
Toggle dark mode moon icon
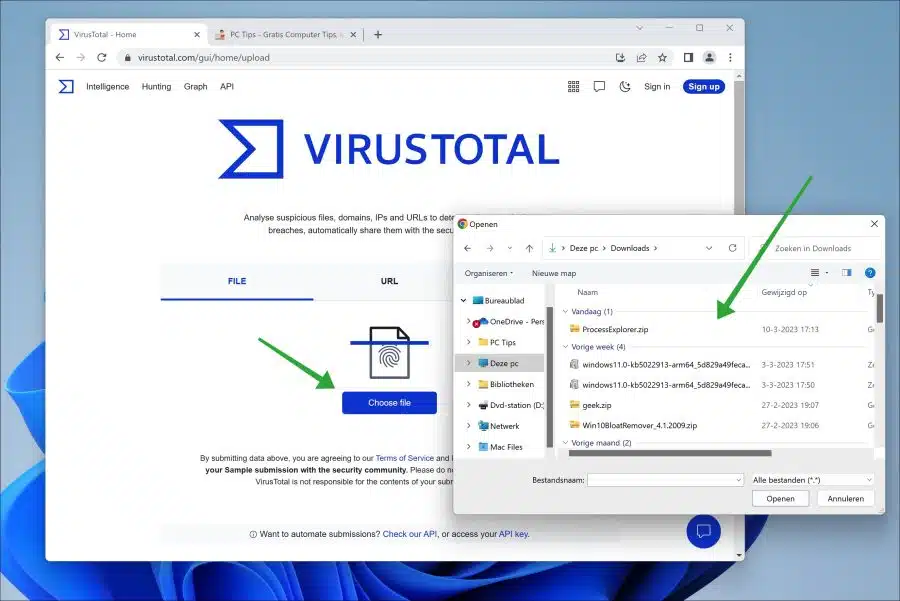(625, 87)
